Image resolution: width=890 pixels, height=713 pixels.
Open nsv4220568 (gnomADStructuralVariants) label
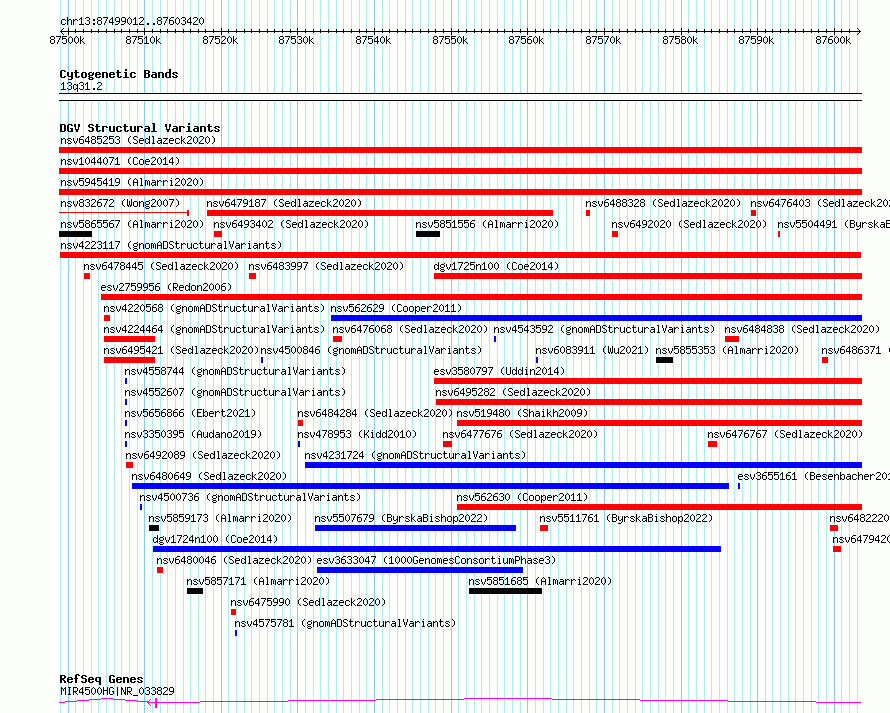(214, 308)
